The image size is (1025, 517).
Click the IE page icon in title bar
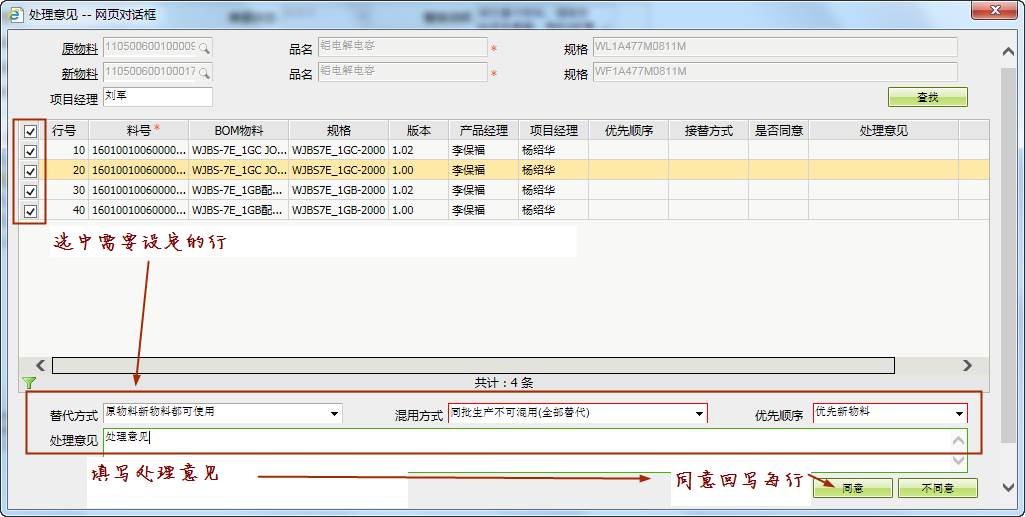[x=15, y=14]
